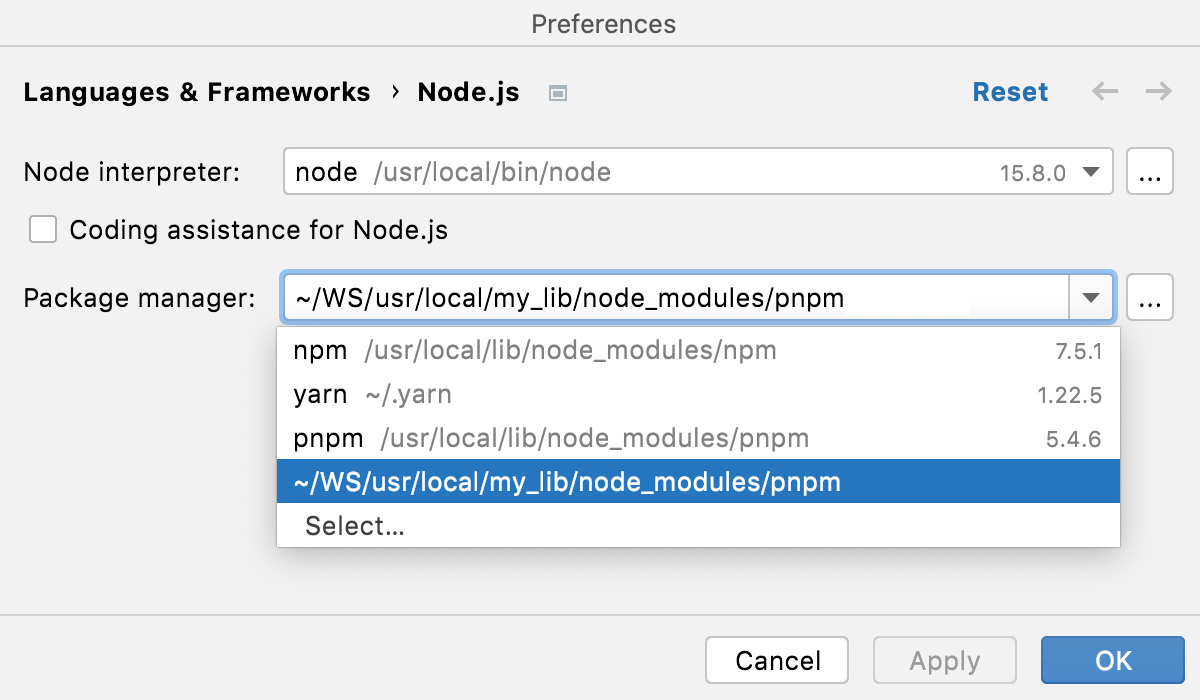Screen dimensions: 1200x700
Task: Toggle the Node.js coding assistance option off
Action: [x=42, y=229]
